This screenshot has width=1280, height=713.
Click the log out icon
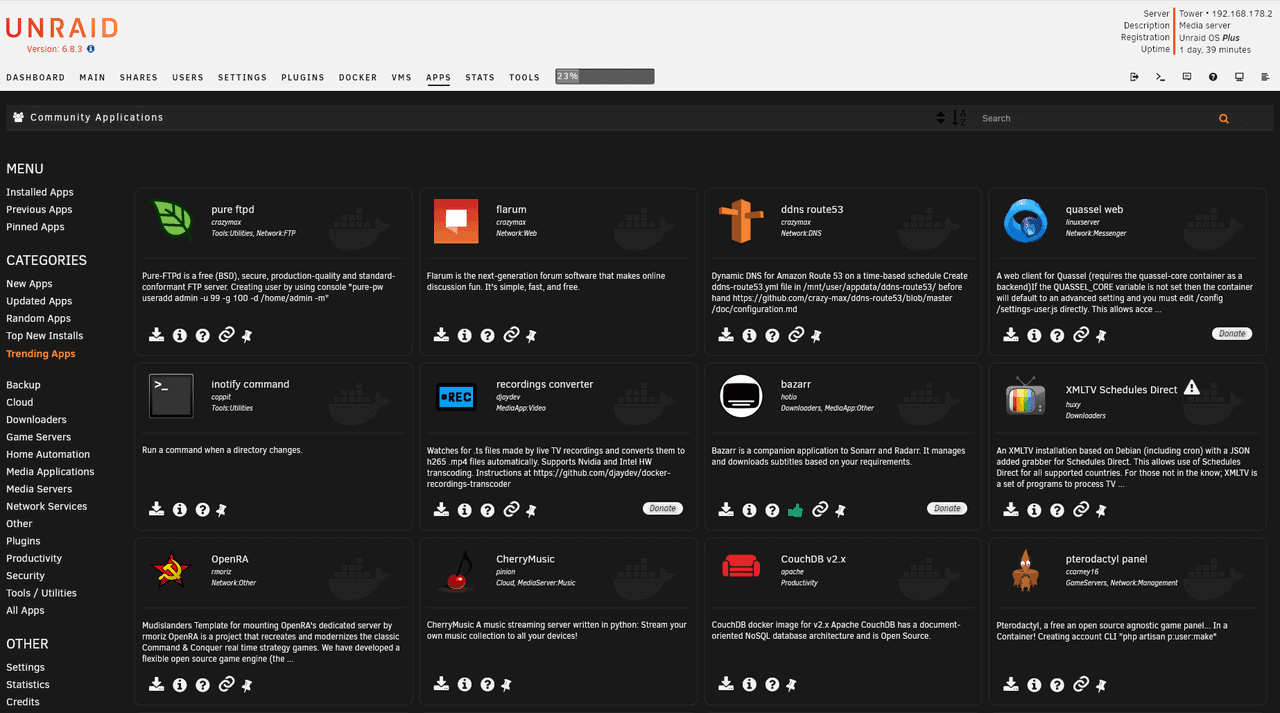(1134, 77)
